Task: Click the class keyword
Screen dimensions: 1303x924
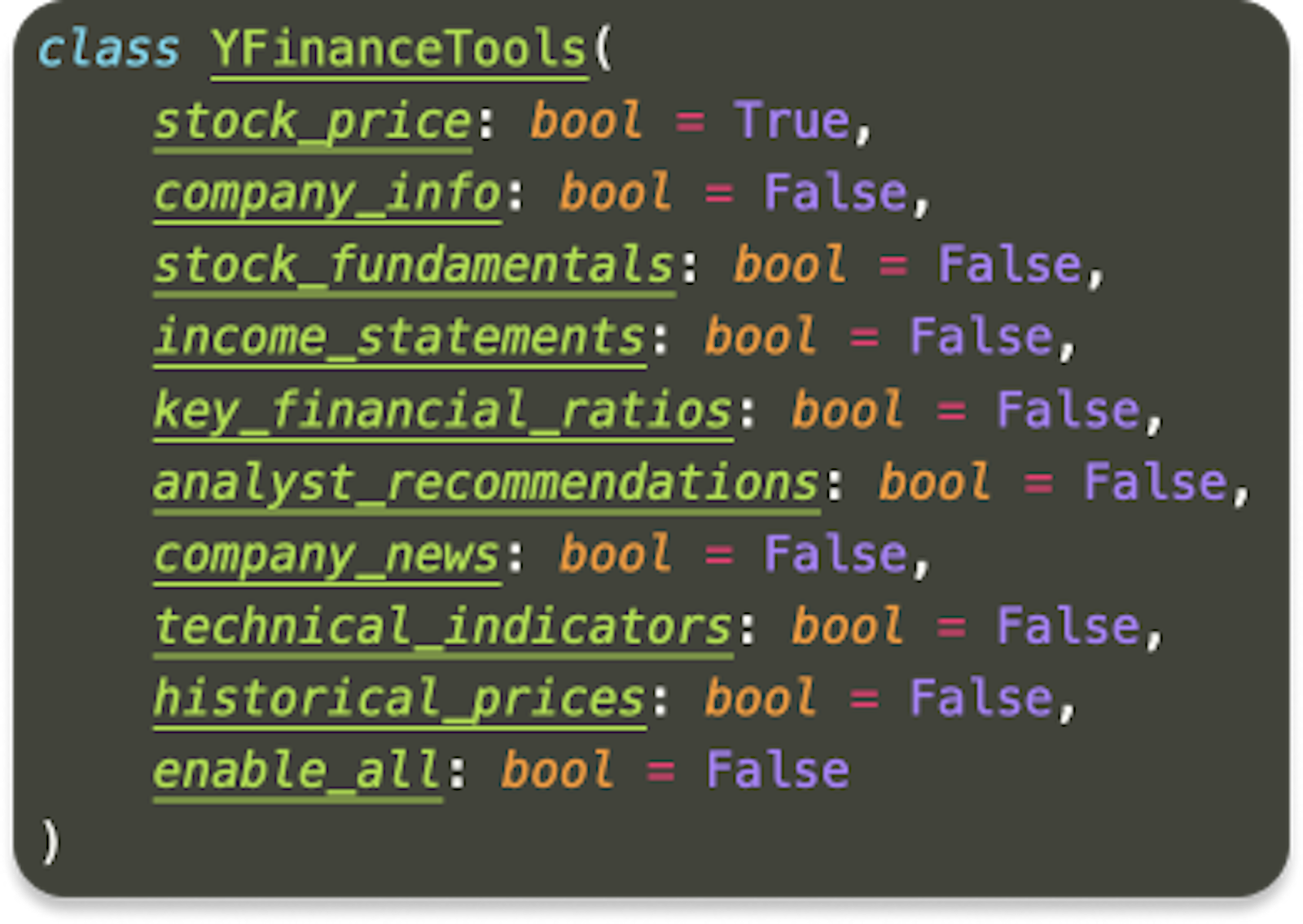Action: (x=108, y=49)
